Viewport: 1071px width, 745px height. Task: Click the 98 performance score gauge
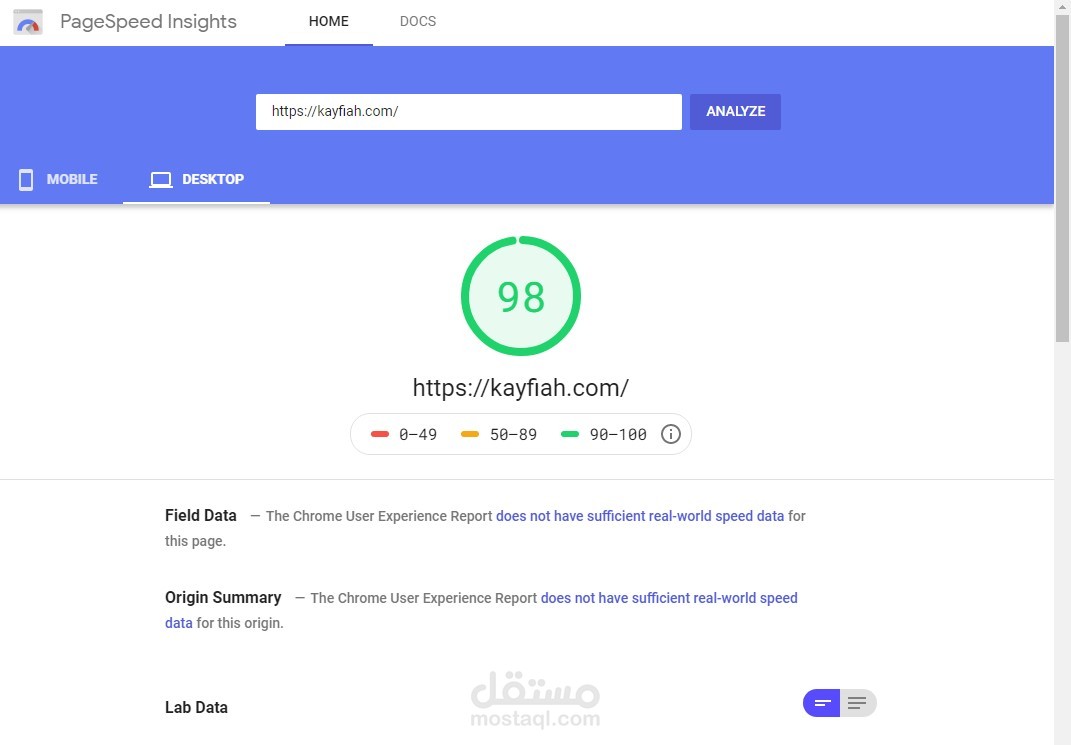click(x=521, y=296)
